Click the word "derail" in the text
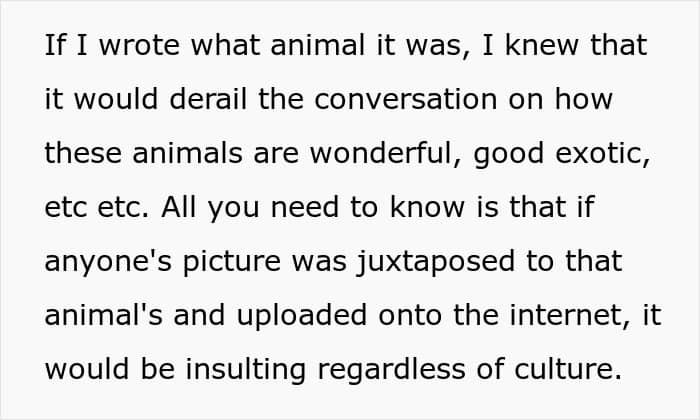The image size is (700, 420). 202,101
